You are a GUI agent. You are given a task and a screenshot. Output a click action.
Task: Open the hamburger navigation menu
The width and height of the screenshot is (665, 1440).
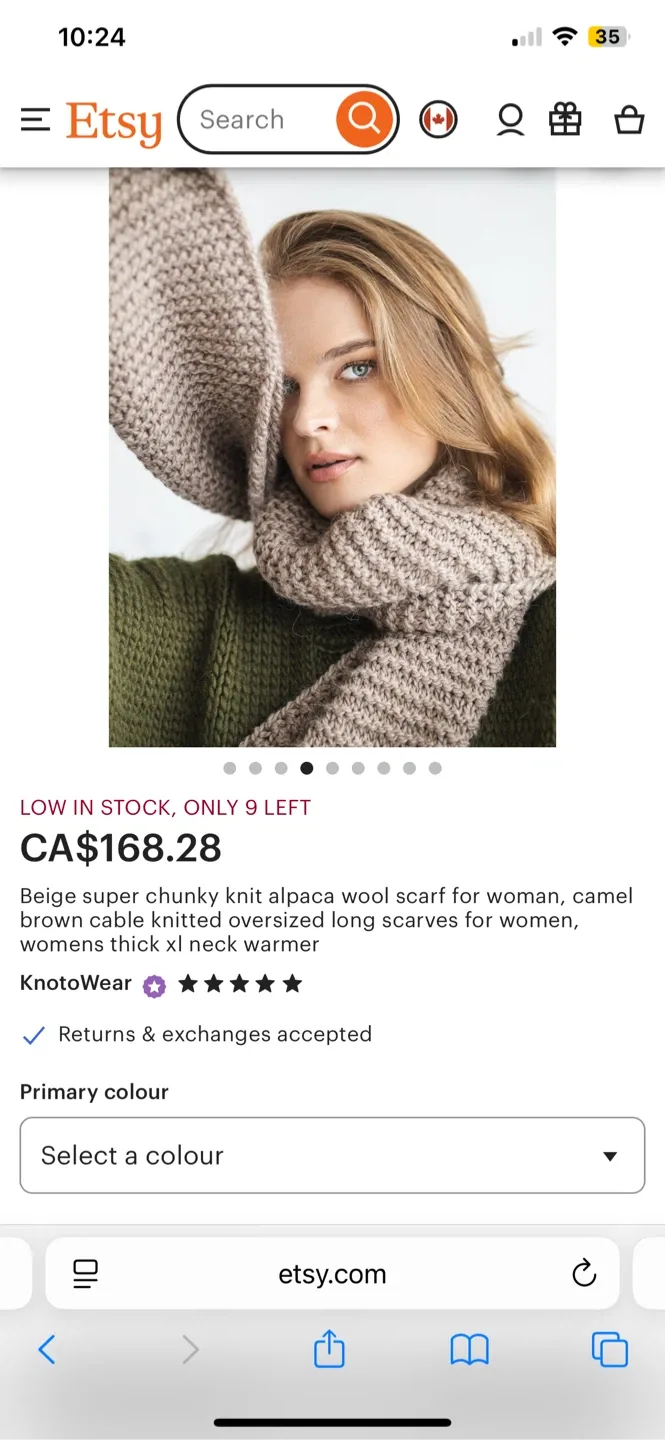point(35,119)
